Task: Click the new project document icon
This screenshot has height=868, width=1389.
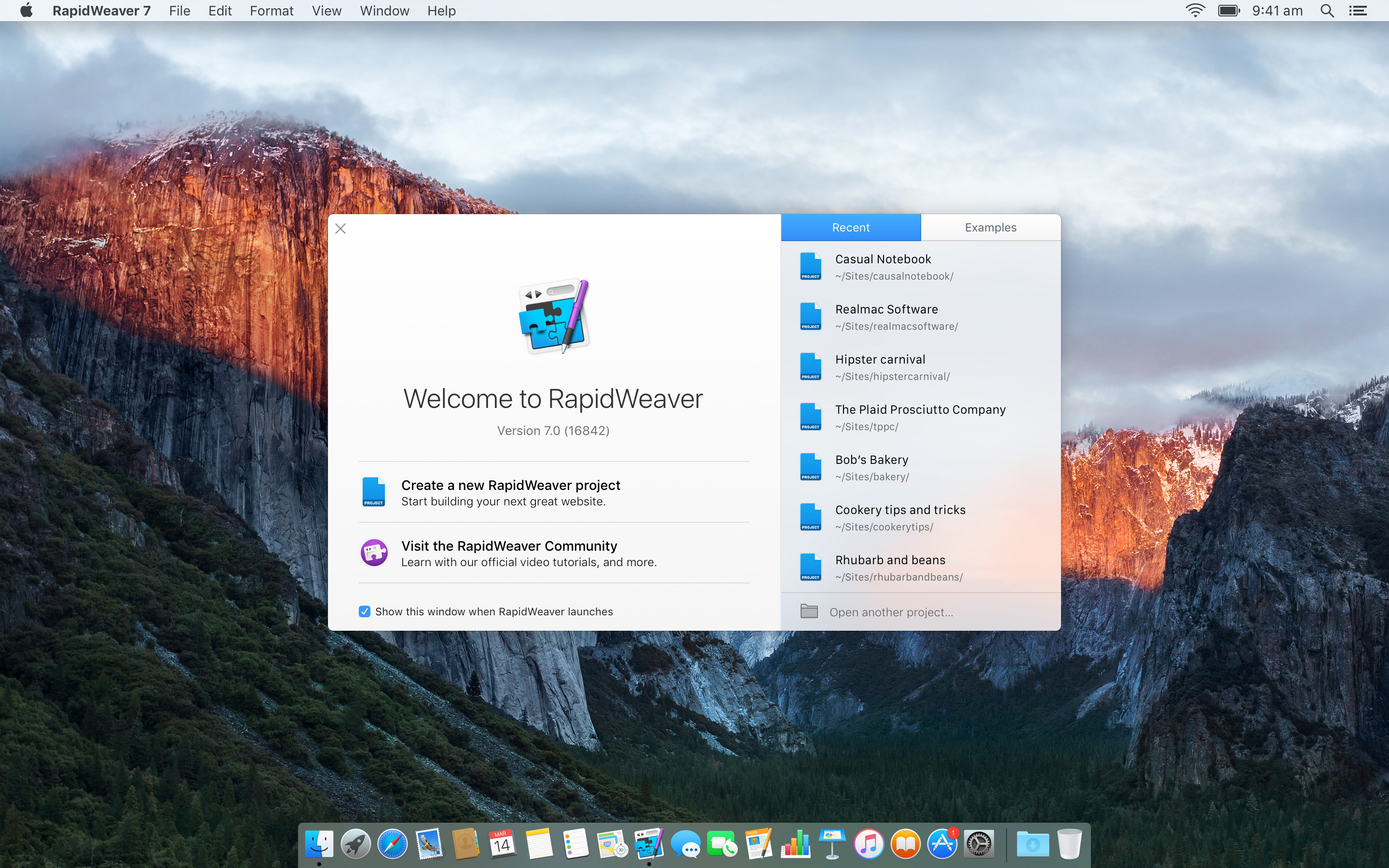Action: pyautogui.click(x=374, y=492)
